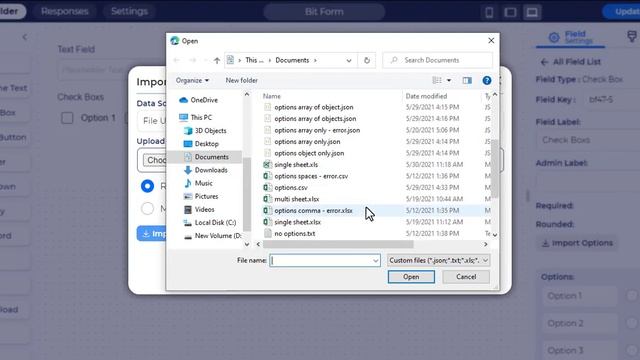Open Videos folder in sidebar
This screenshot has width=640, height=360.
coord(199,209)
